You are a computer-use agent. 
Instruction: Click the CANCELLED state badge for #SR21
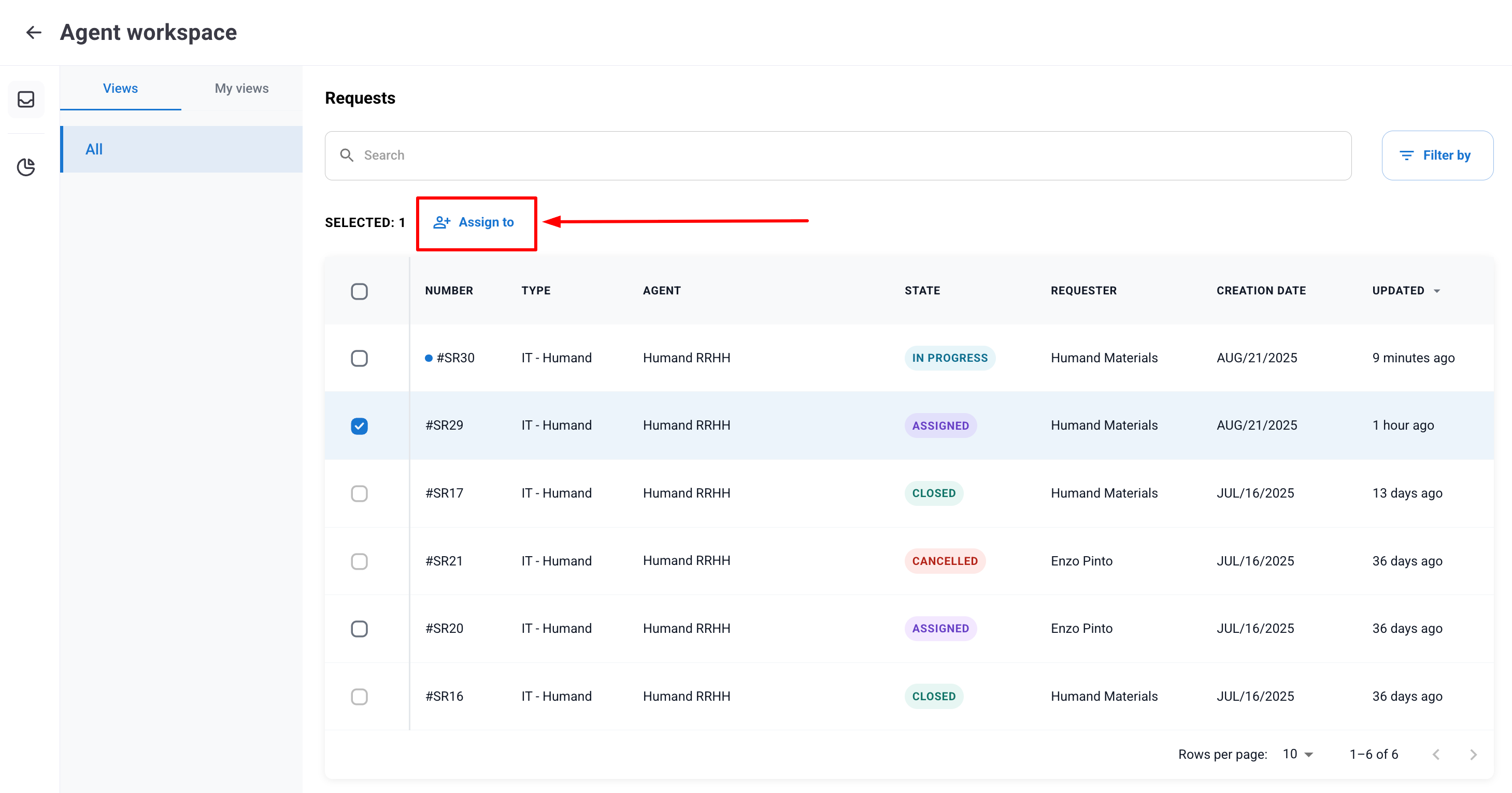click(x=945, y=561)
